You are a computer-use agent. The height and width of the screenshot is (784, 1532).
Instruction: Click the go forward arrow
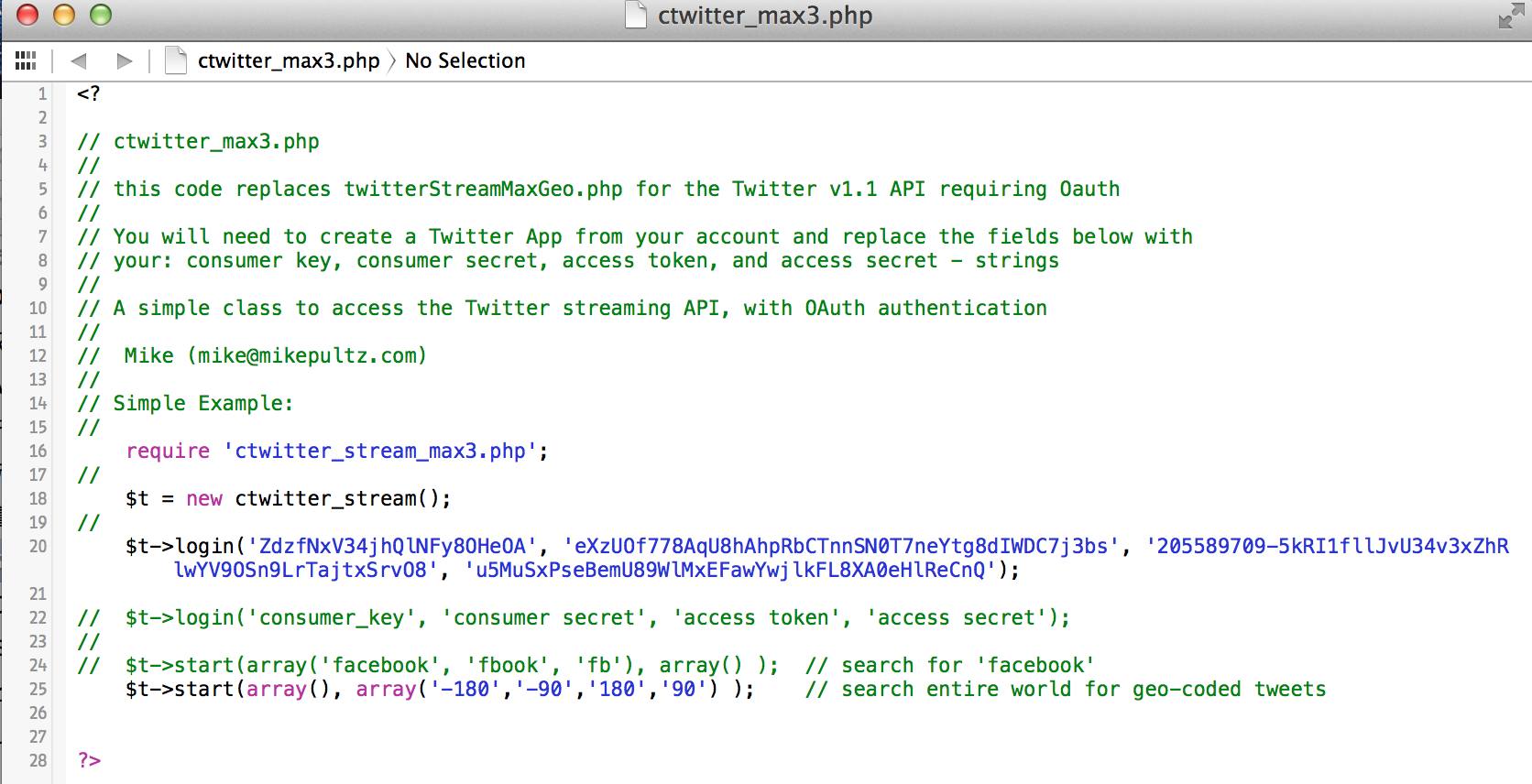click(x=125, y=61)
